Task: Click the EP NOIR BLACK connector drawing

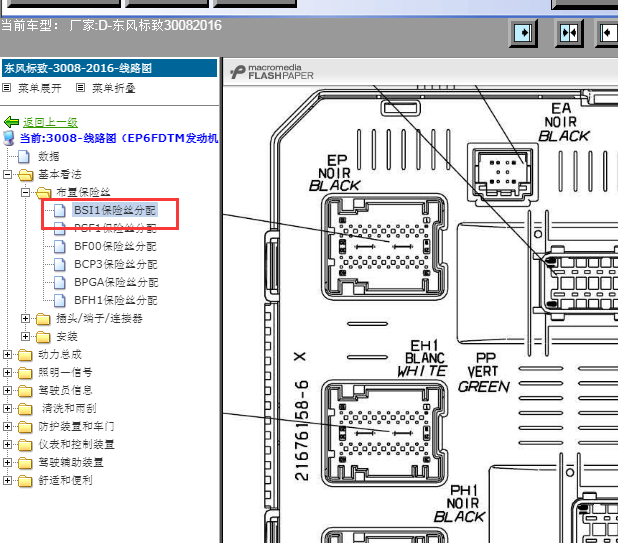Action: (x=385, y=246)
